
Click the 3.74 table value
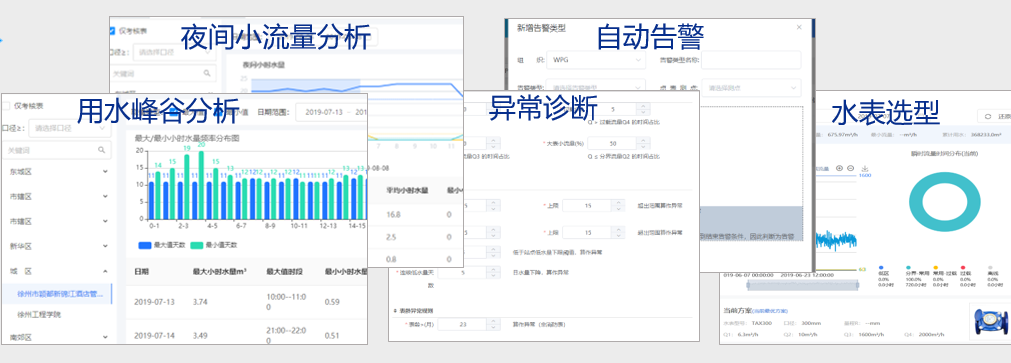click(200, 301)
